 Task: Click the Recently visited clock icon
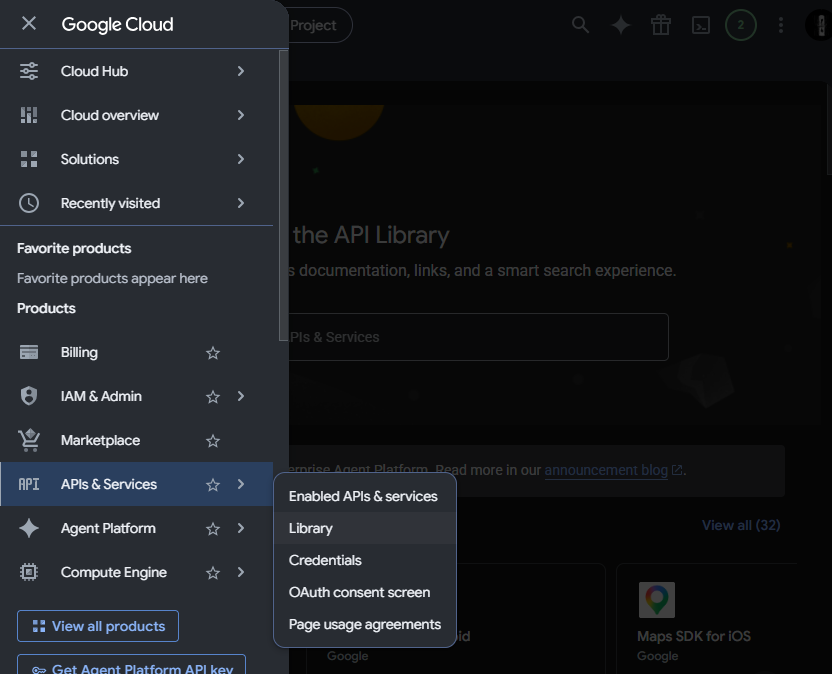pyautogui.click(x=29, y=203)
